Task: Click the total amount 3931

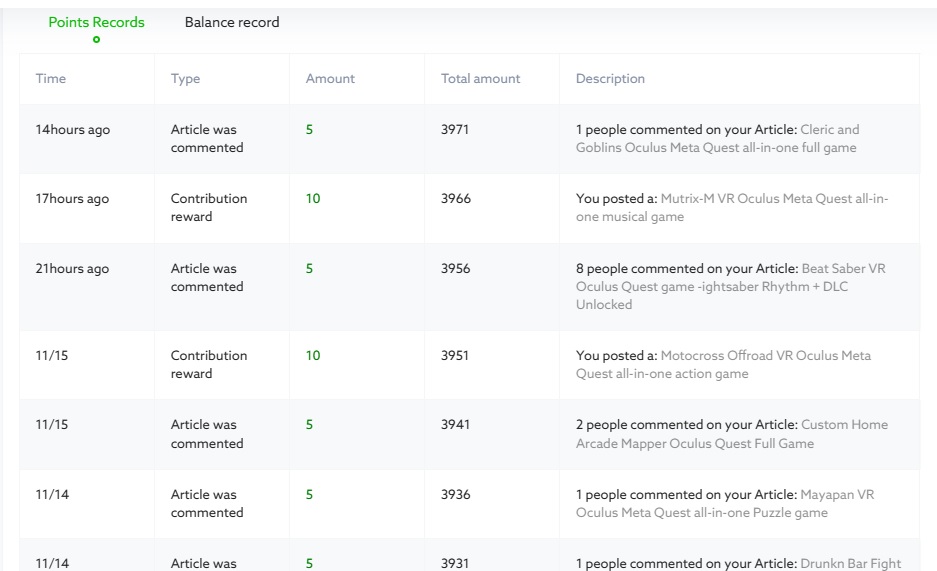Action: 455,563
